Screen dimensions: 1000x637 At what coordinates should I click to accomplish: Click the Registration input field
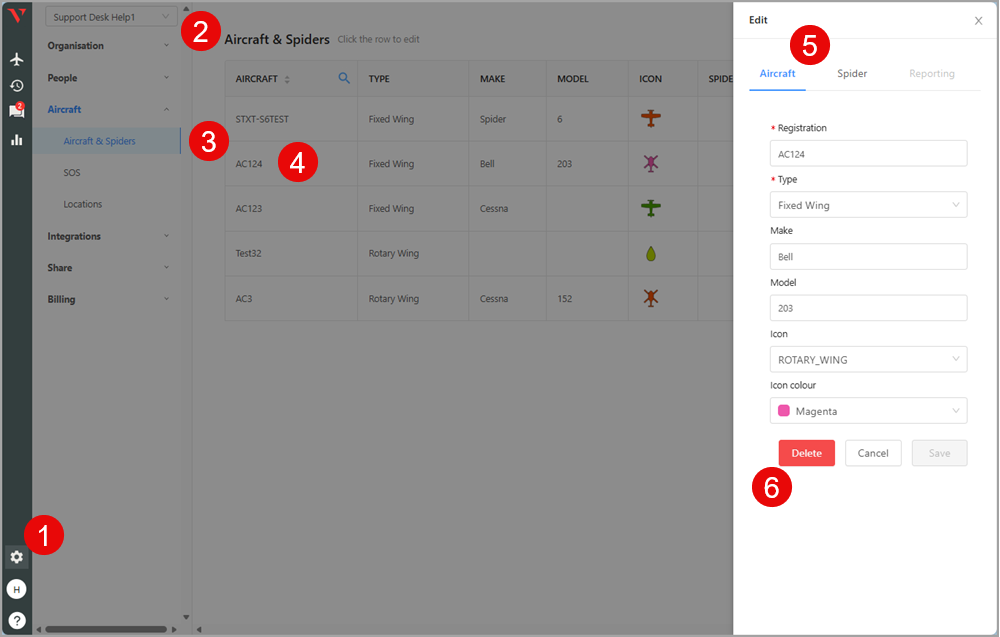click(868, 153)
